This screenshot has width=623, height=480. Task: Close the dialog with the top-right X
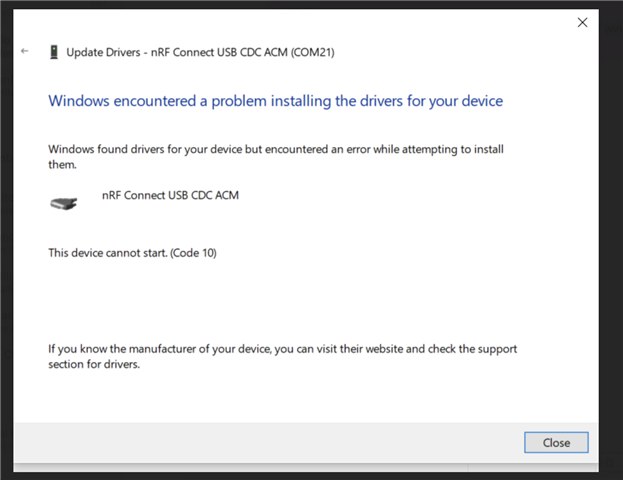pos(582,23)
